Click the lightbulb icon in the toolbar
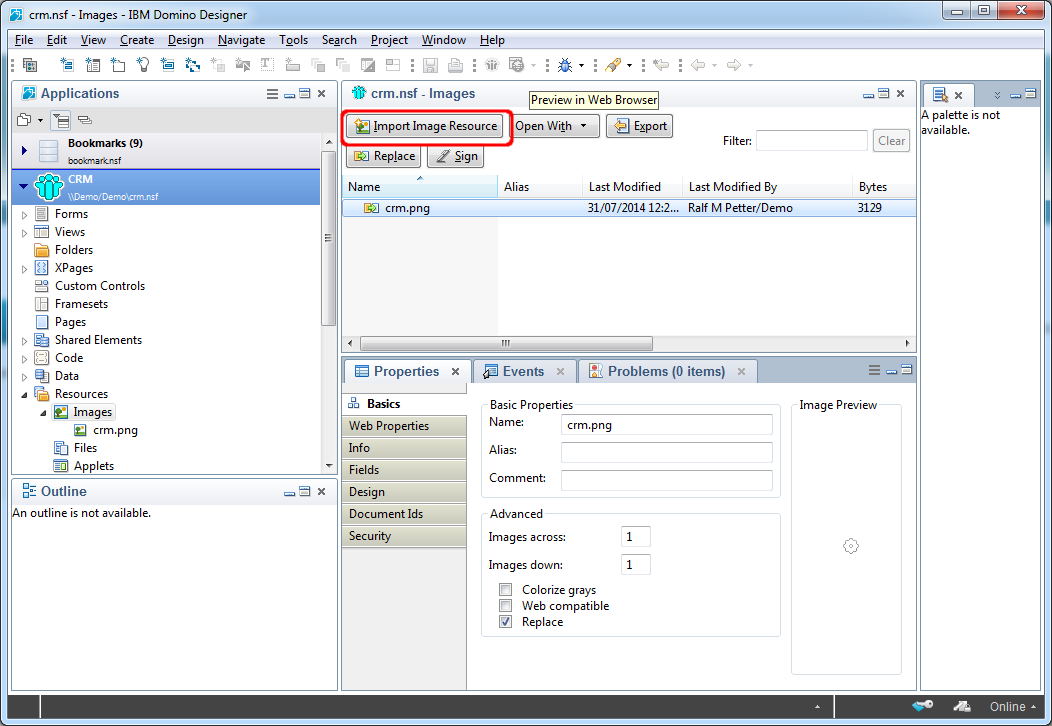 coord(143,65)
